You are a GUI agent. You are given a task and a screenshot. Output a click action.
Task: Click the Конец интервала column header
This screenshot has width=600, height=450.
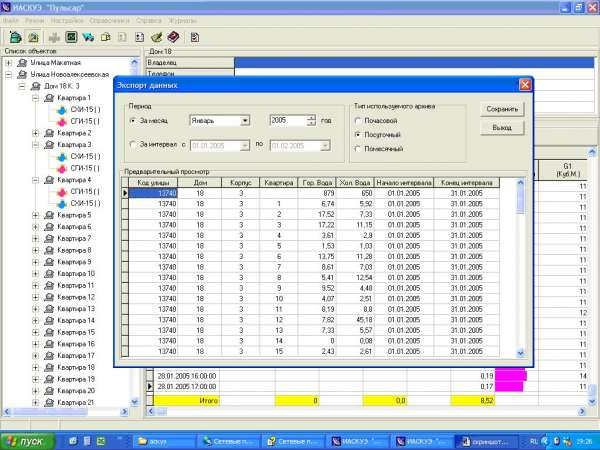(x=466, y=183)
